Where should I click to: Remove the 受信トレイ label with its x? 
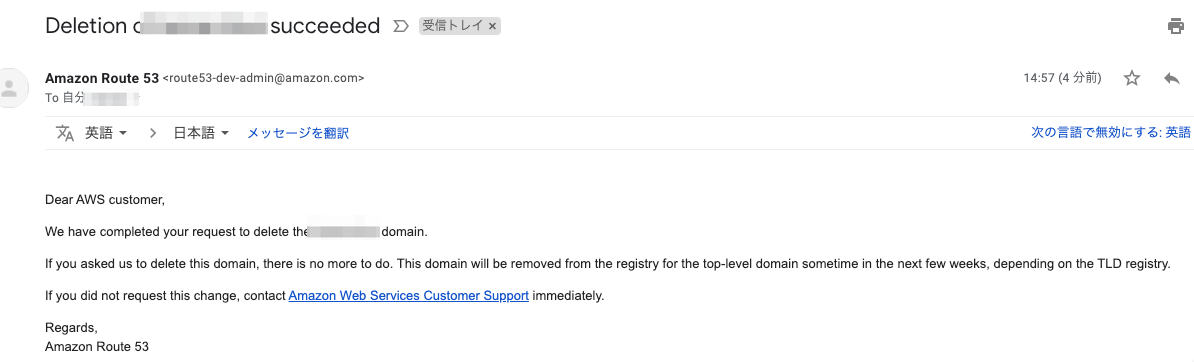[x=492, y=27]
